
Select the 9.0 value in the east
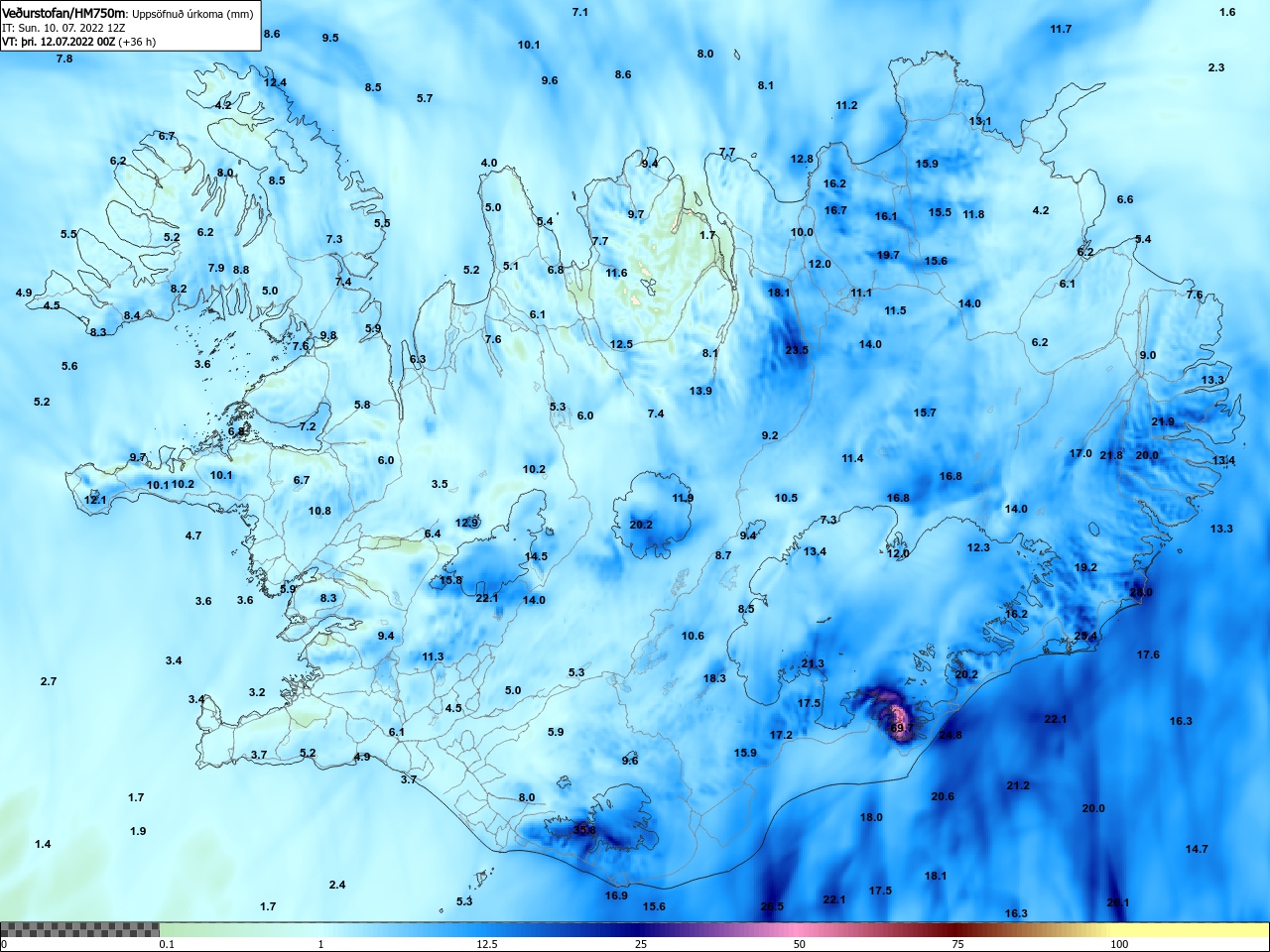(1148, 355)
